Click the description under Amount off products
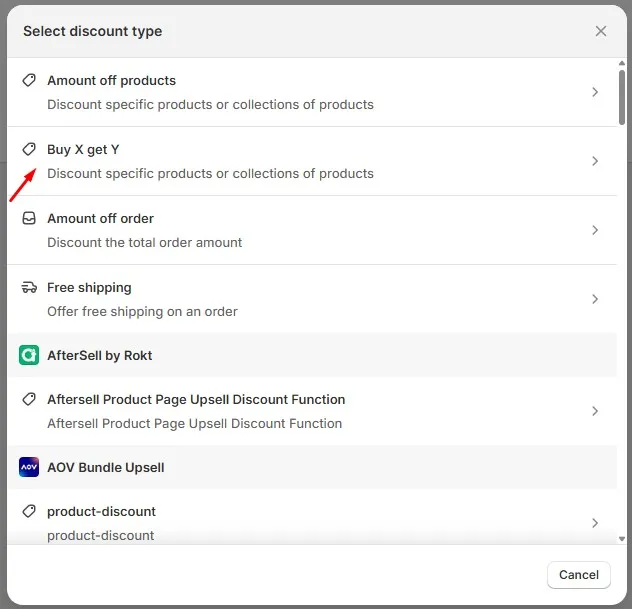This screenshot has height=609, width=632. click(x=210, y=104)
